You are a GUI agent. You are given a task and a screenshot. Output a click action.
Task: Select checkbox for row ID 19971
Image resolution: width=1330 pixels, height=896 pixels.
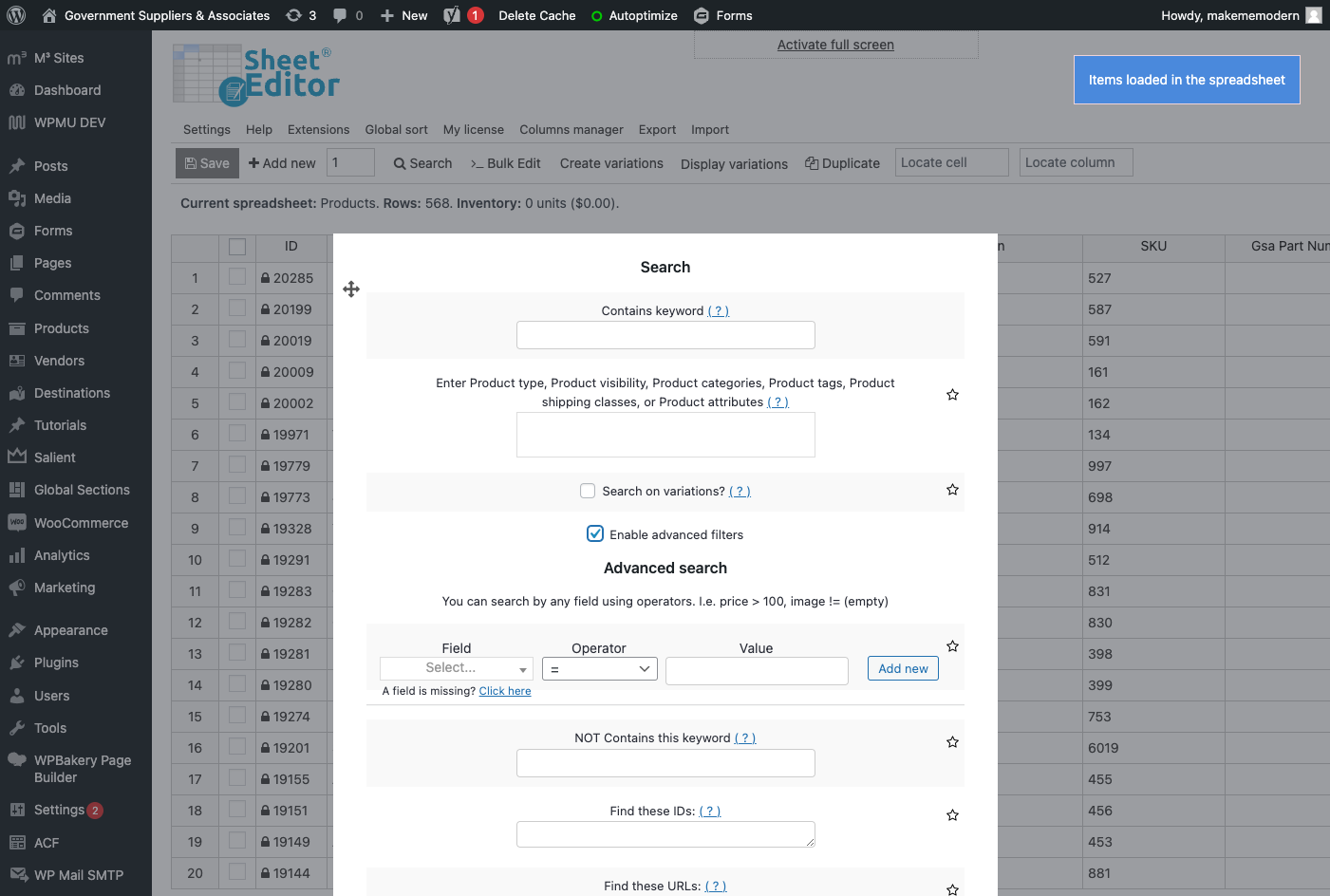237,433
